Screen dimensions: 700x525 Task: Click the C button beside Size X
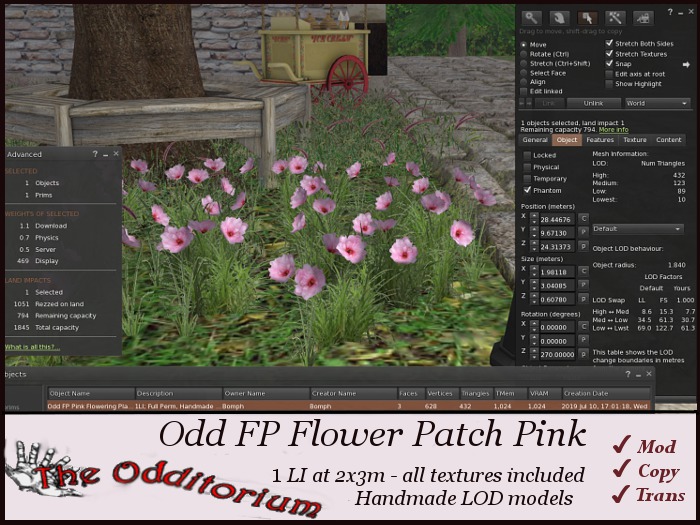point(583,271)
